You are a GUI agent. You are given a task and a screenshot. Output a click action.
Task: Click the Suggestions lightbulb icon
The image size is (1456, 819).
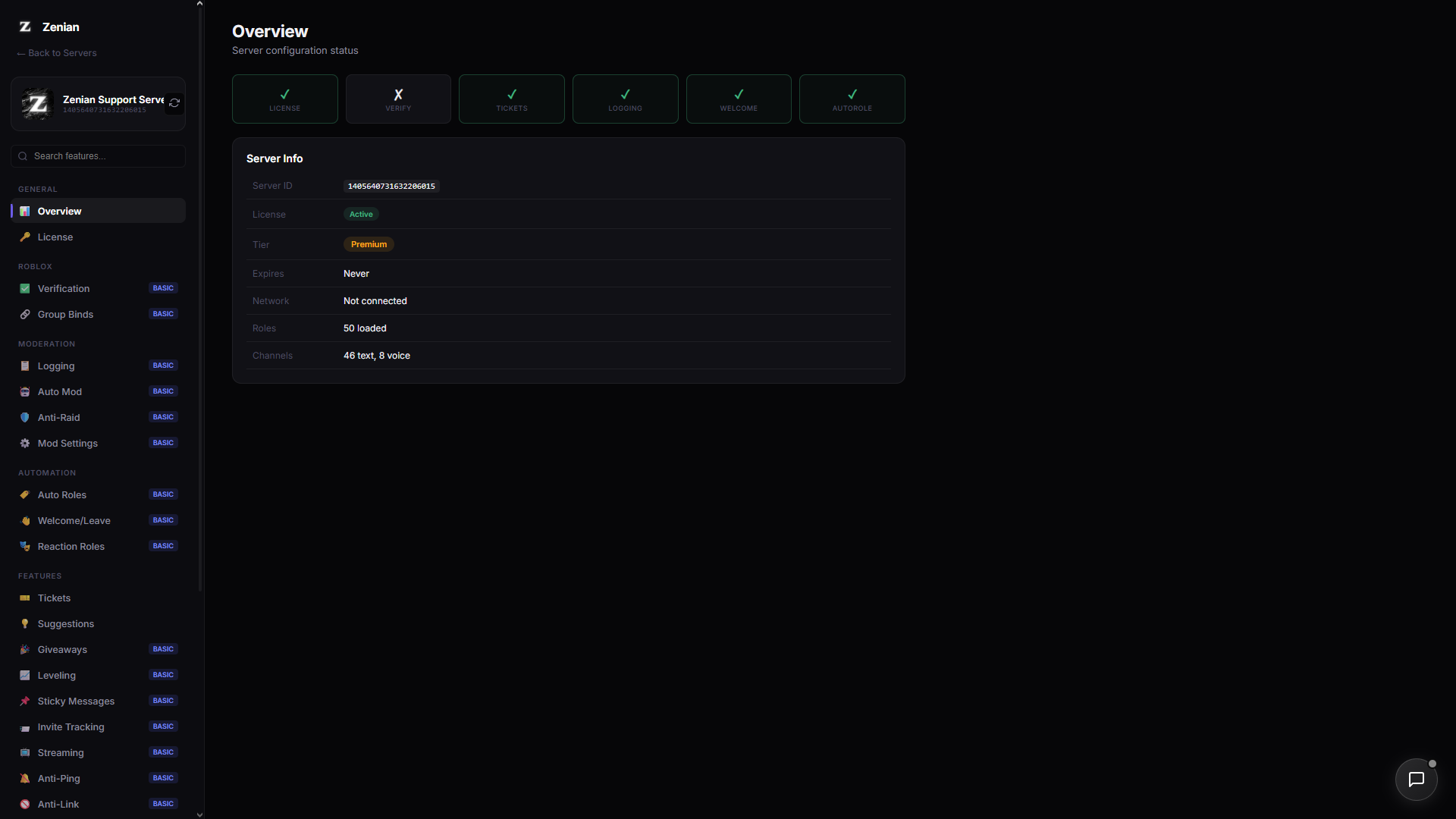25,624
